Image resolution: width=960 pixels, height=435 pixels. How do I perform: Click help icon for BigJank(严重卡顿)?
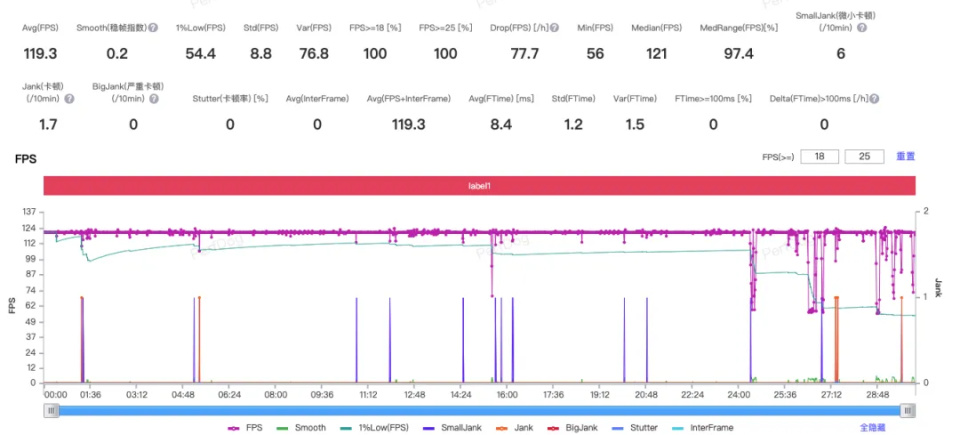click(x=154, y=99)
